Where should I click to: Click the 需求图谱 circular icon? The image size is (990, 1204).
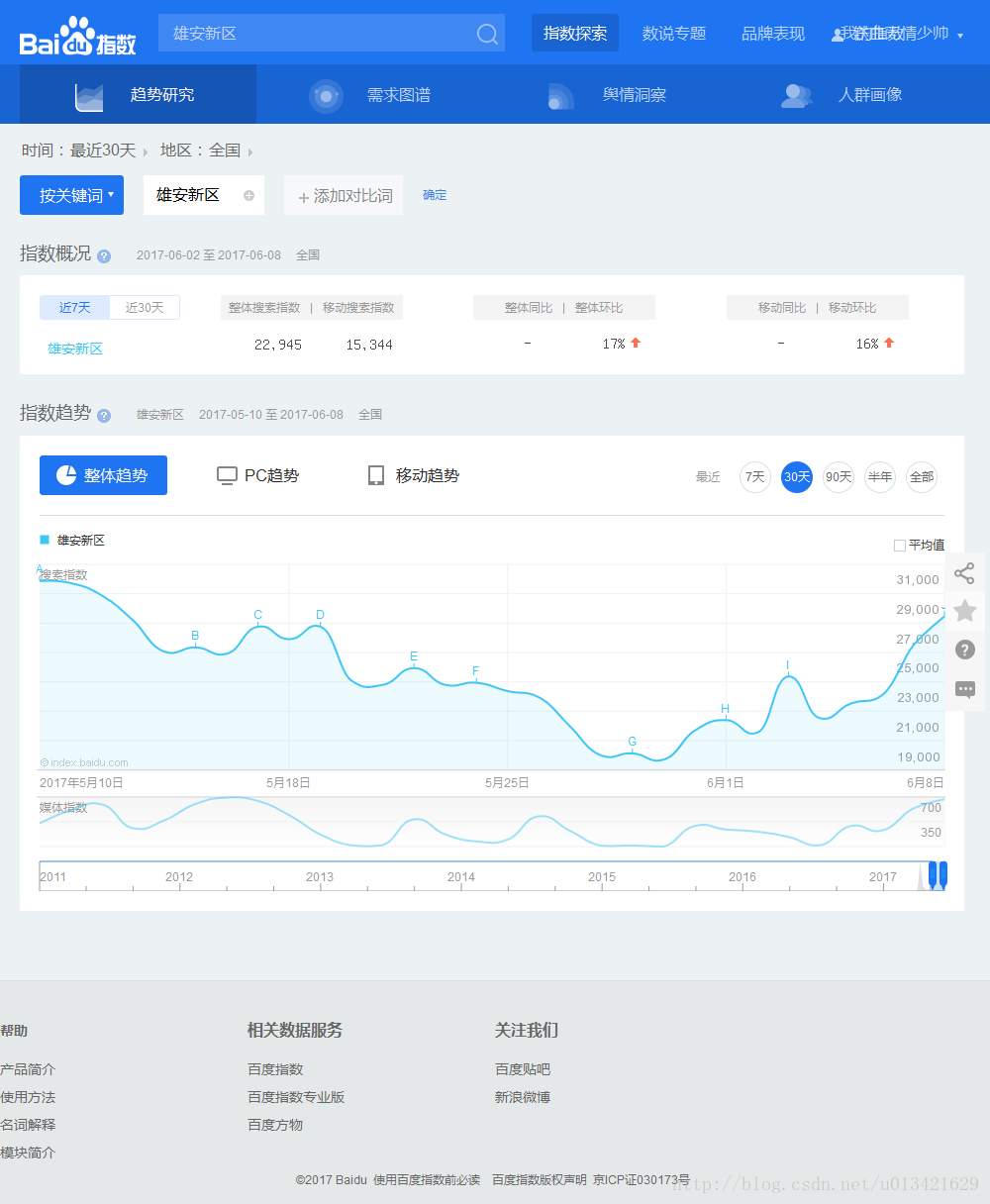pos(326,95)
